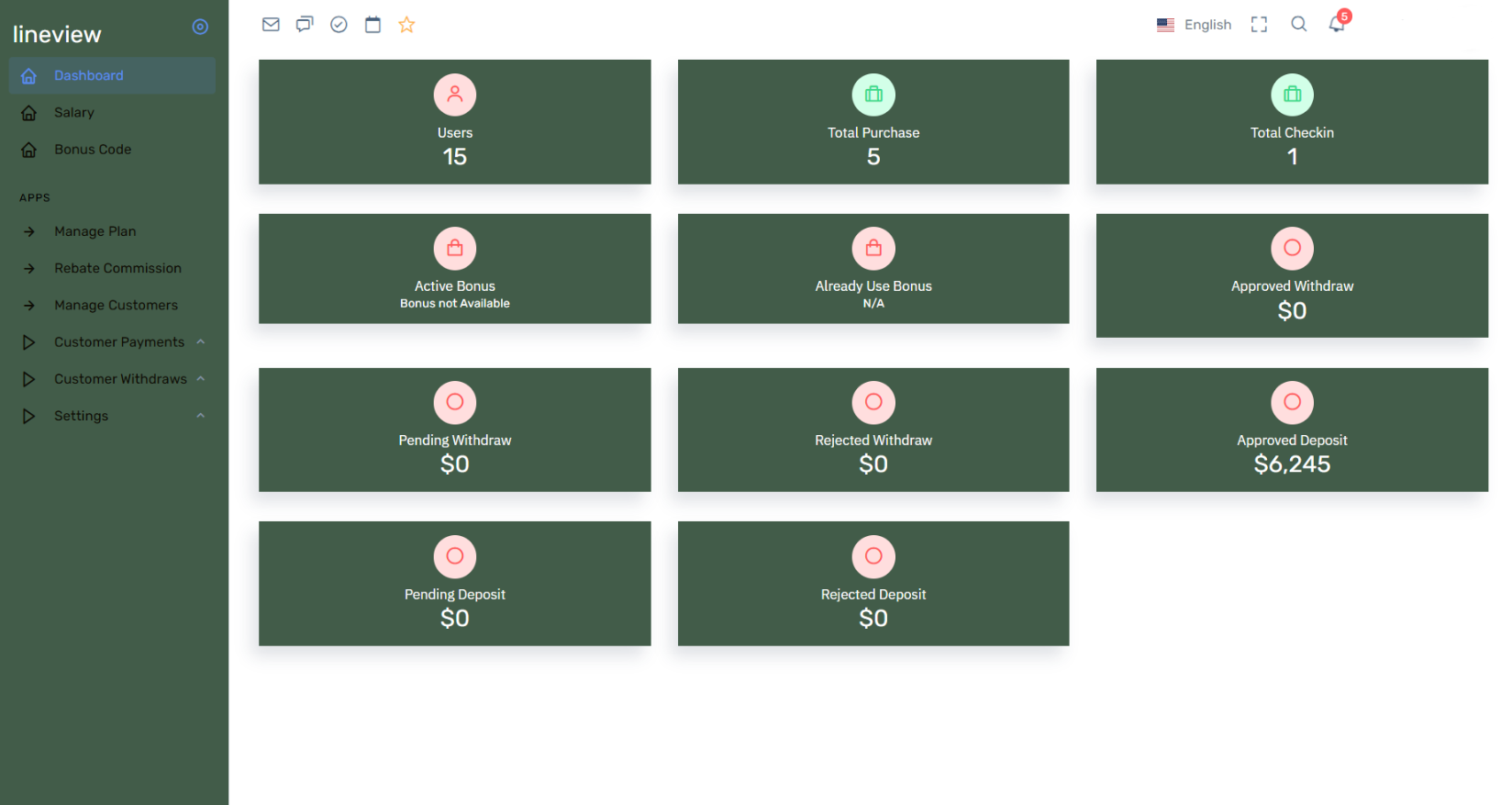Go to Salary menu item
Viewport: 1512px width, 805px height.
[x=73, y=112]
